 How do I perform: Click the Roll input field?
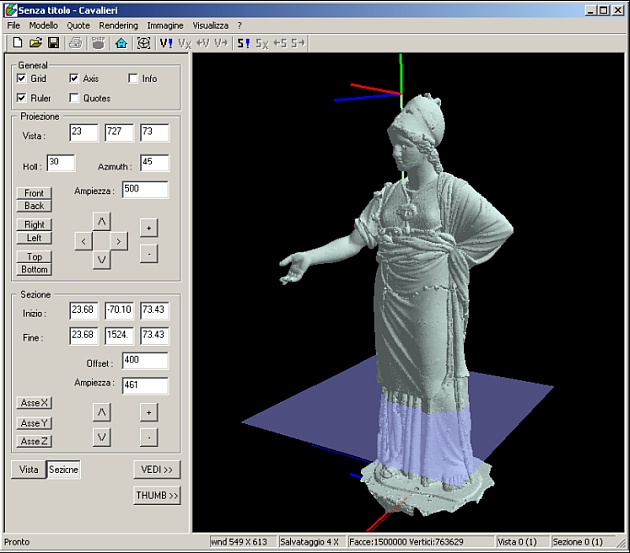click(x=61, y=163)
